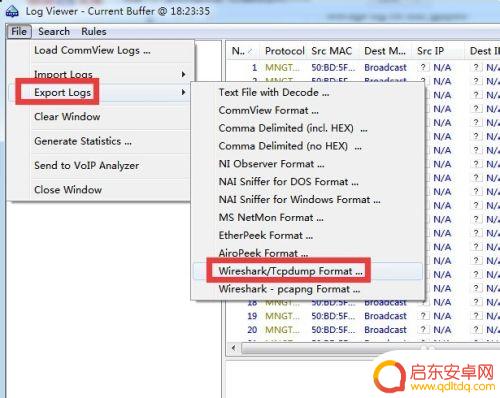Viewport: 500px width, 398px height.
Task: Click 50:BD:5F source MAC in row 1
Action: pos(333,68)
